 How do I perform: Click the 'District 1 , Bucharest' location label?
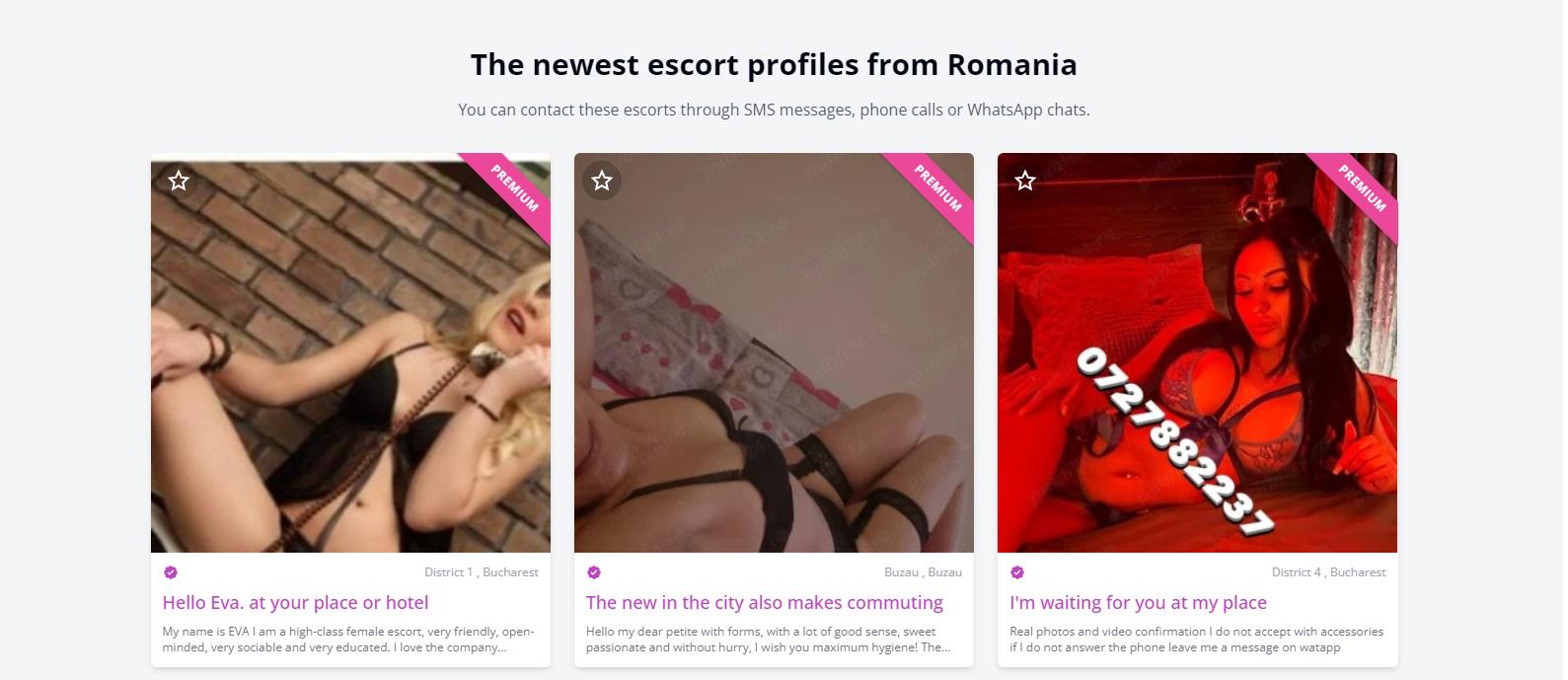482,572
